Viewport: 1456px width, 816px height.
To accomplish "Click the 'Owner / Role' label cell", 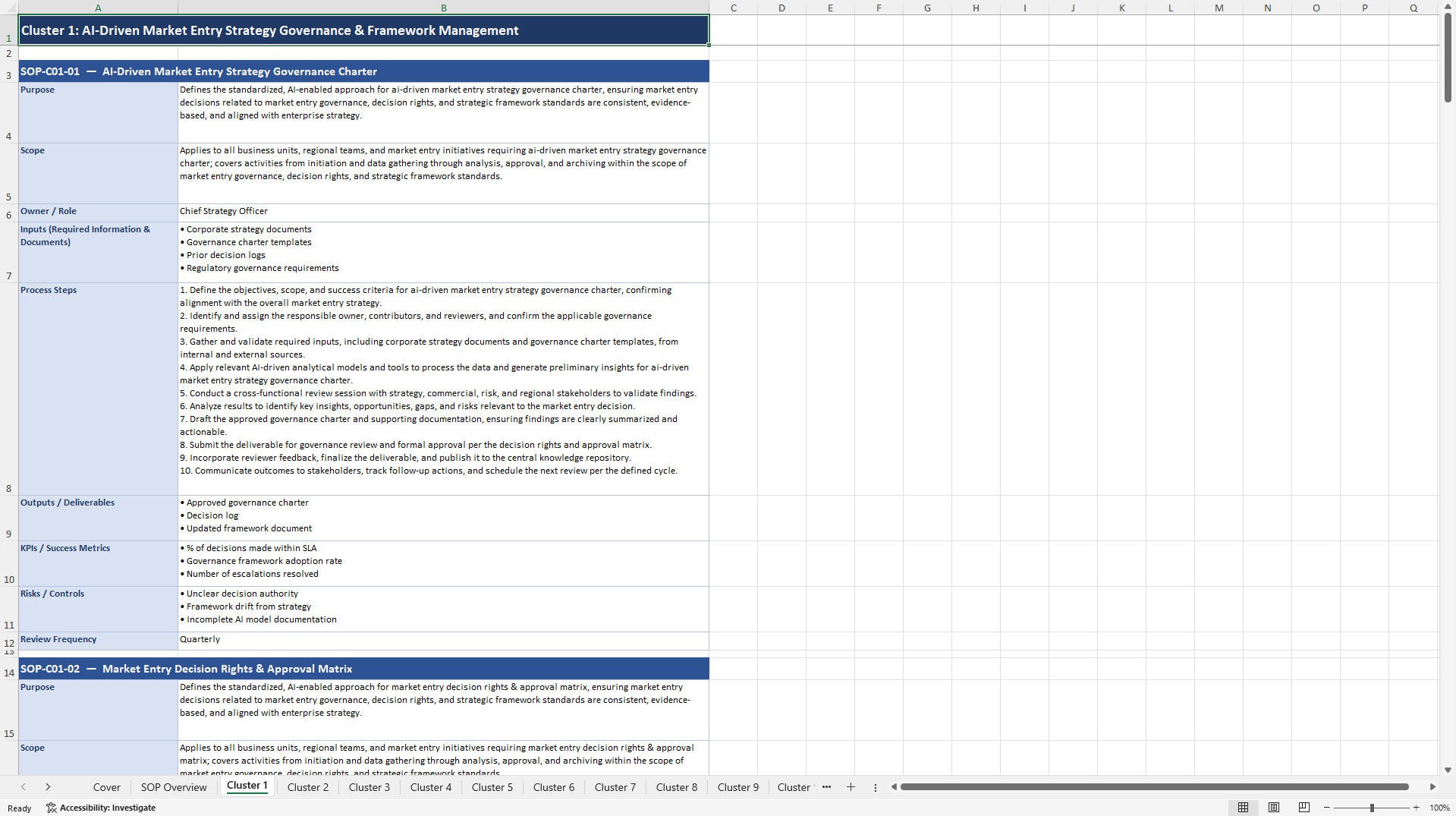I will tap(98, 213).
